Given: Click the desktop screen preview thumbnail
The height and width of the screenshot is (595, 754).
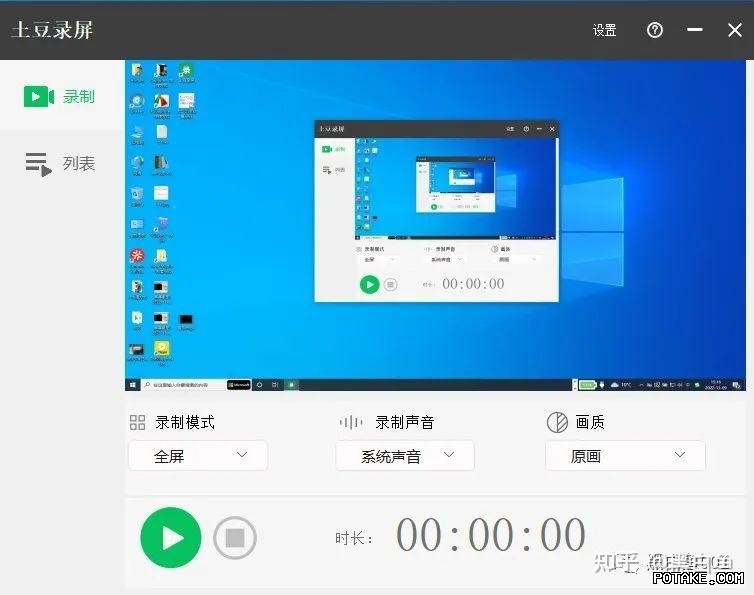Looking at the screenshot, I should (435, 225).
